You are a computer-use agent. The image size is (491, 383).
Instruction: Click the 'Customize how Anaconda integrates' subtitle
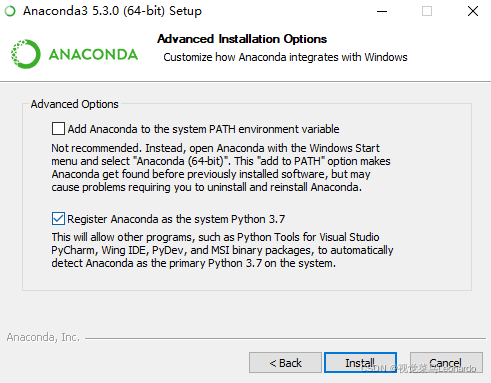[285, 57]
